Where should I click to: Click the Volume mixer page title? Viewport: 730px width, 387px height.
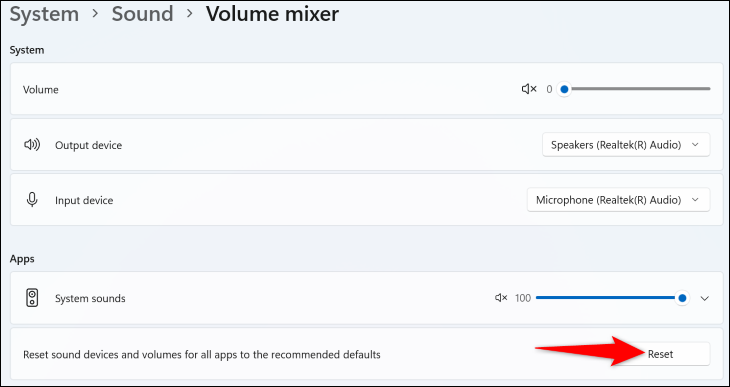pos(272,14)
